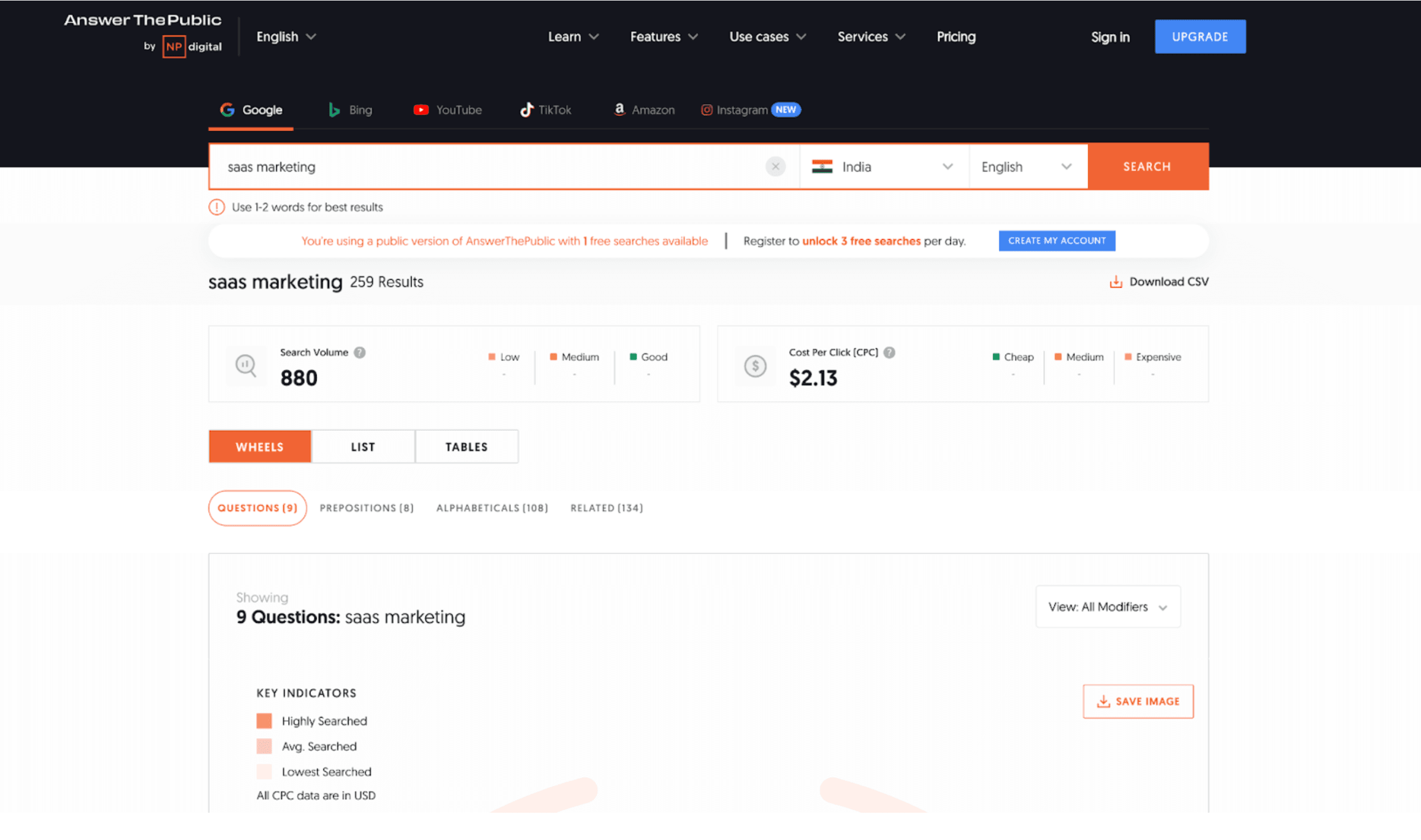The width and height of the screenshot is (1421, 840).
Task: Open the search language English dropdown
Action: 1028,167
